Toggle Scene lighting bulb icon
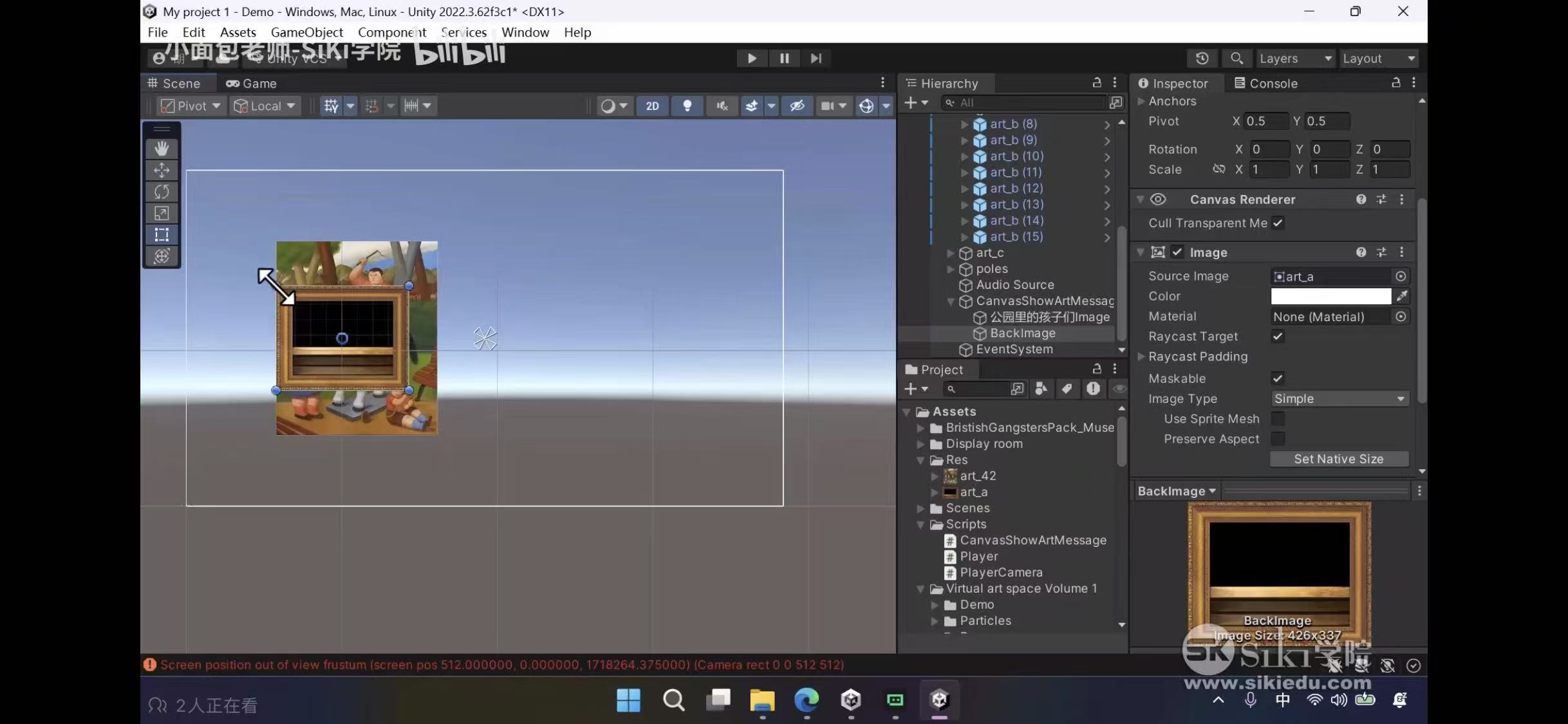Viewport: 1568px width, 724px height. tap(687, 106)
